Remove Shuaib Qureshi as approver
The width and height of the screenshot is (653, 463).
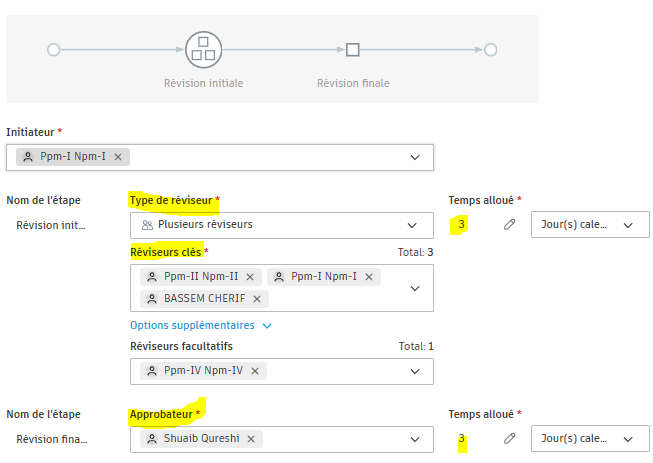click(x=251, y=439)
